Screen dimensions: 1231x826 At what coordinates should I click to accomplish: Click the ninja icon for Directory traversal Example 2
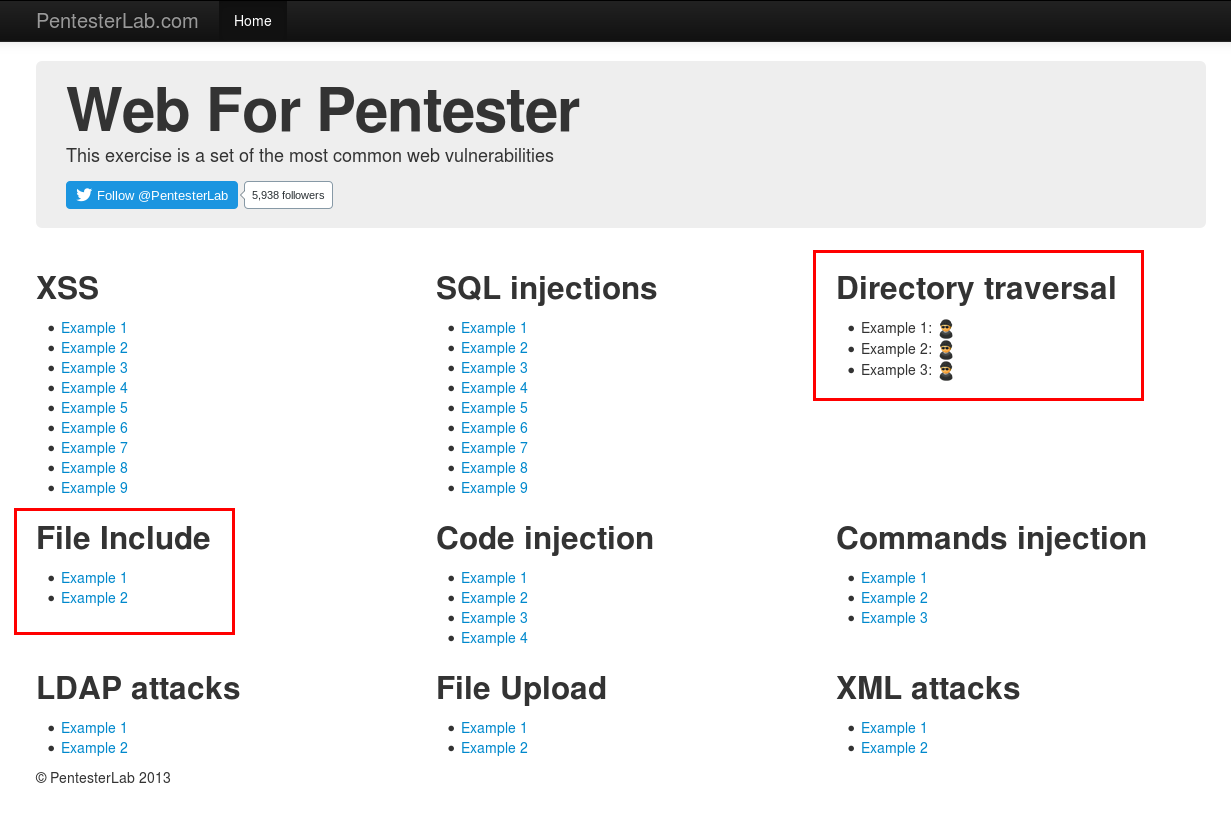click(x=946, y=348)
